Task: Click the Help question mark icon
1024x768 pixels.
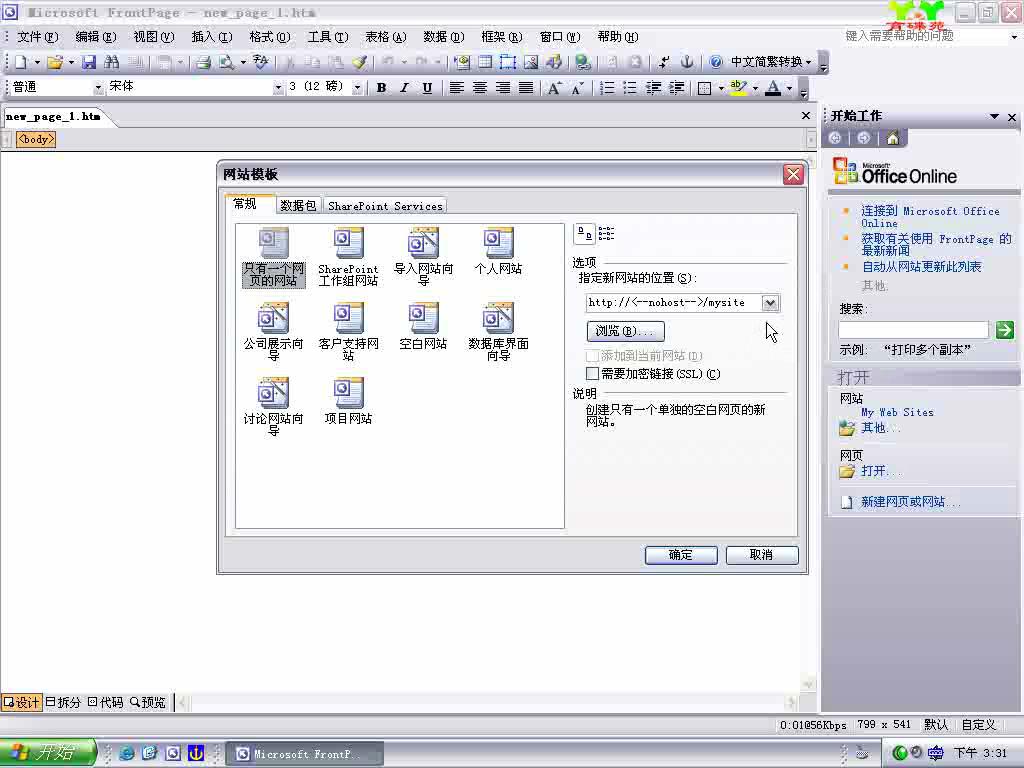Action: coord(716,62)
